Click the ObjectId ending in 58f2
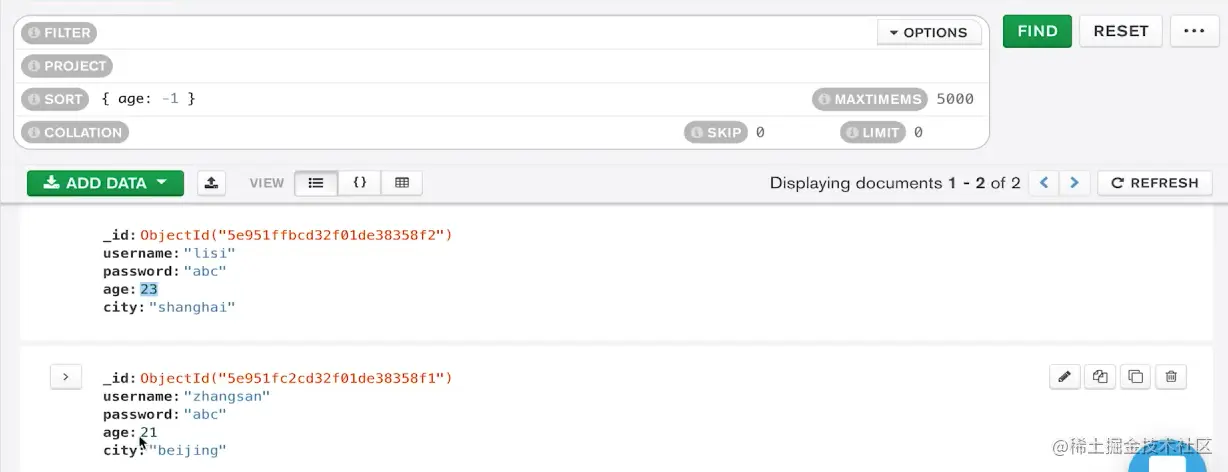 296,235
